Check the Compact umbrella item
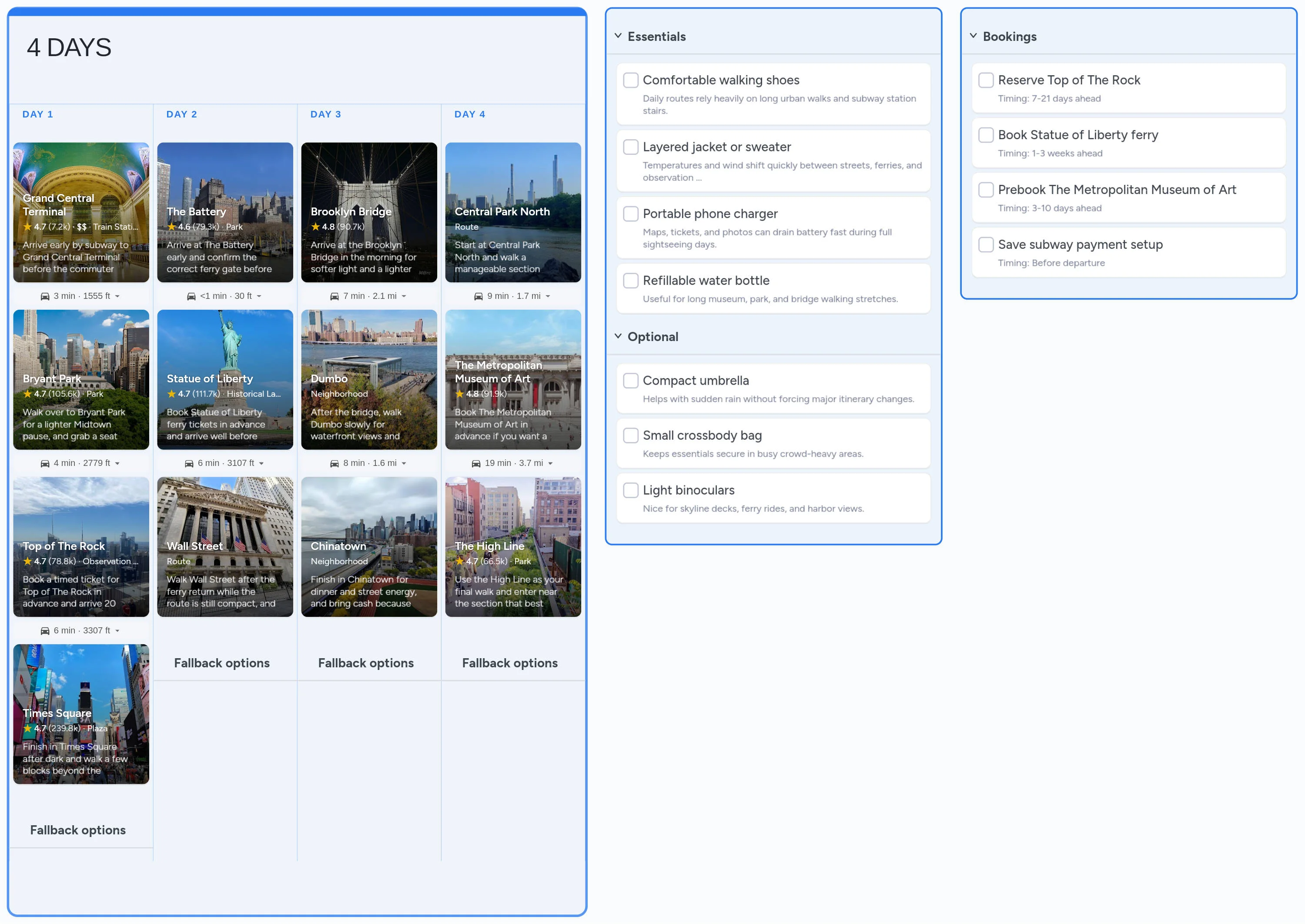This screenshot has height=924, width=1305. pyautogui.click(x=630, y=380)
